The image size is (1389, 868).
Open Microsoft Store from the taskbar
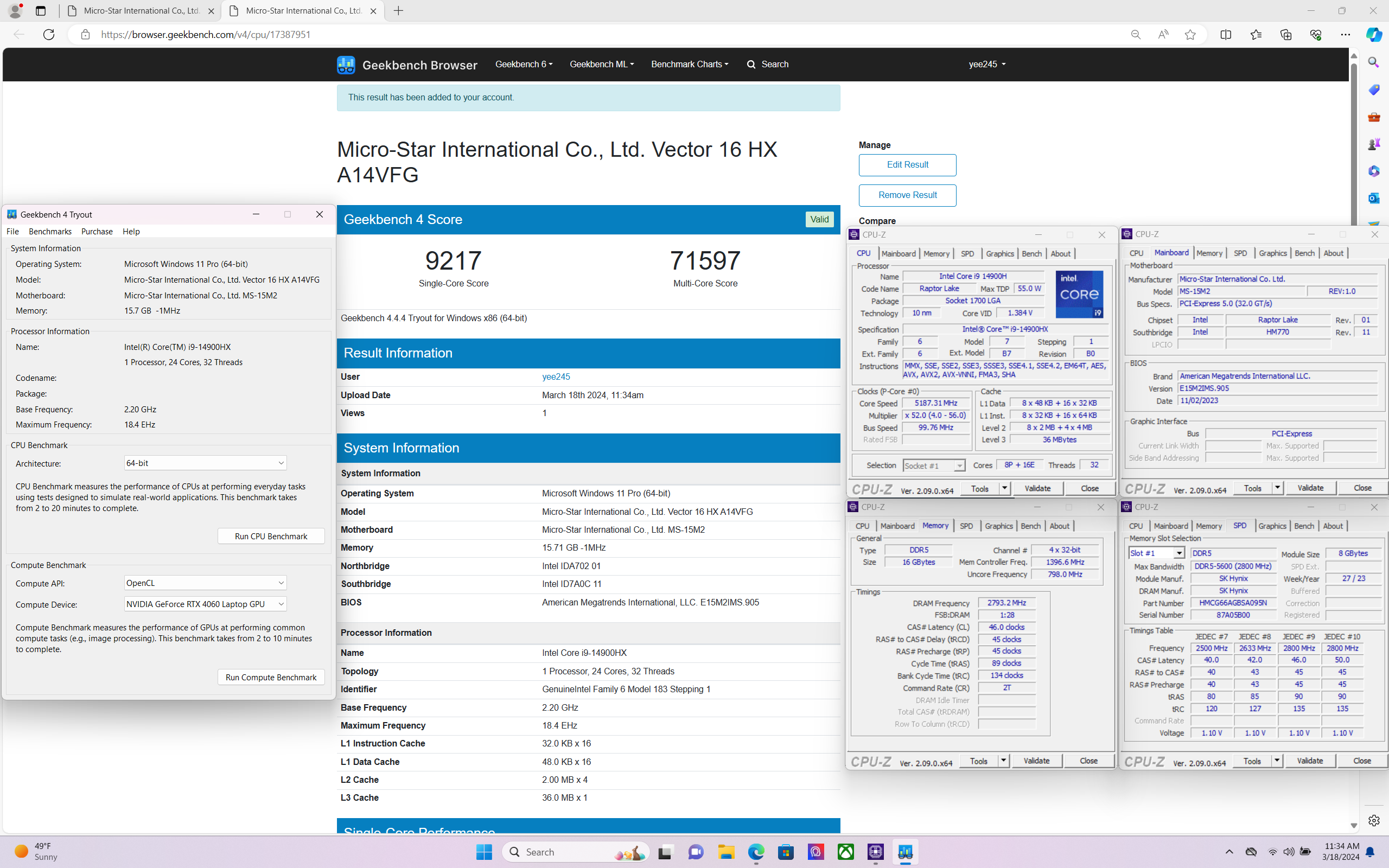click(x=786, y=852)
